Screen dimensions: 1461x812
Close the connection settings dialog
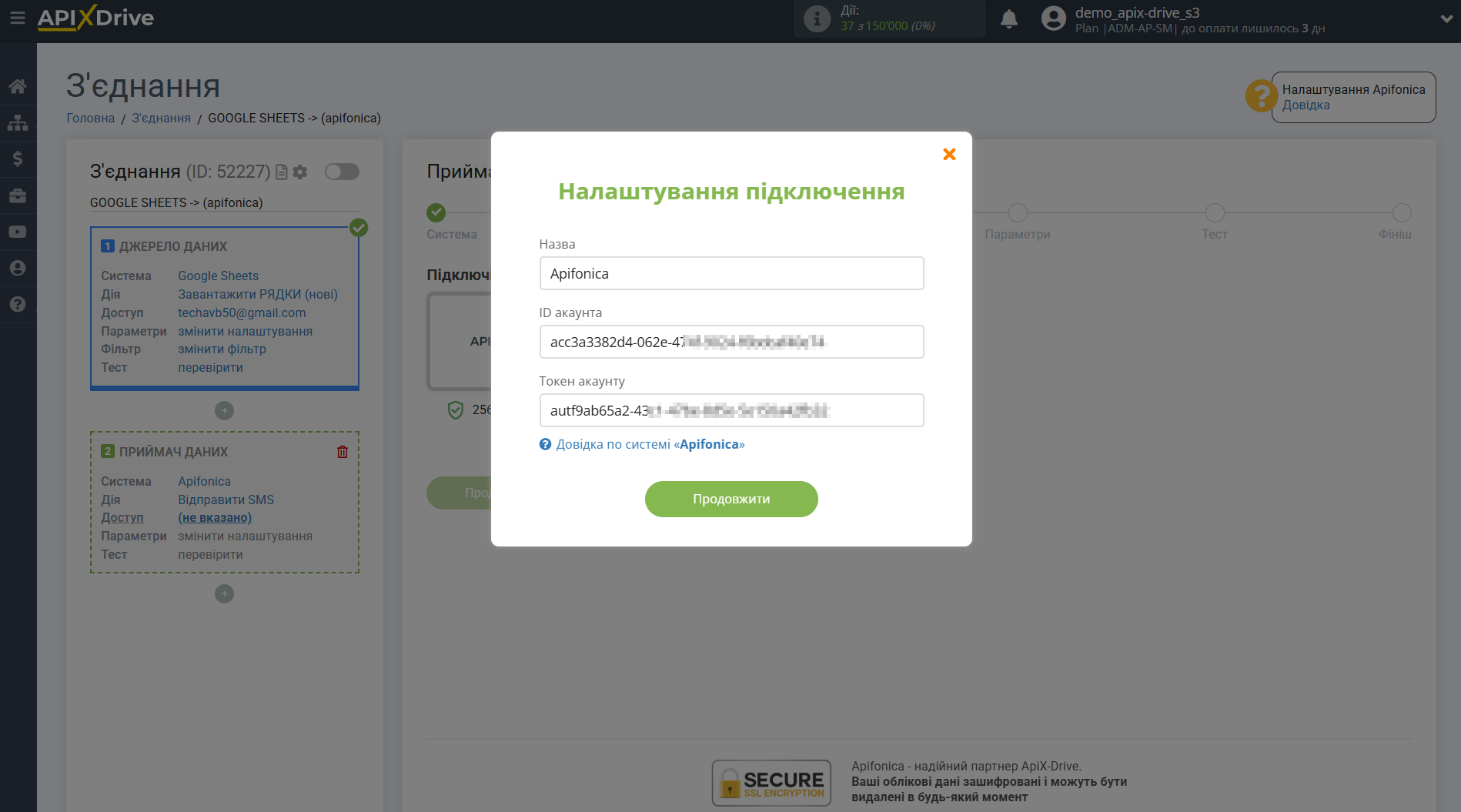949,155
